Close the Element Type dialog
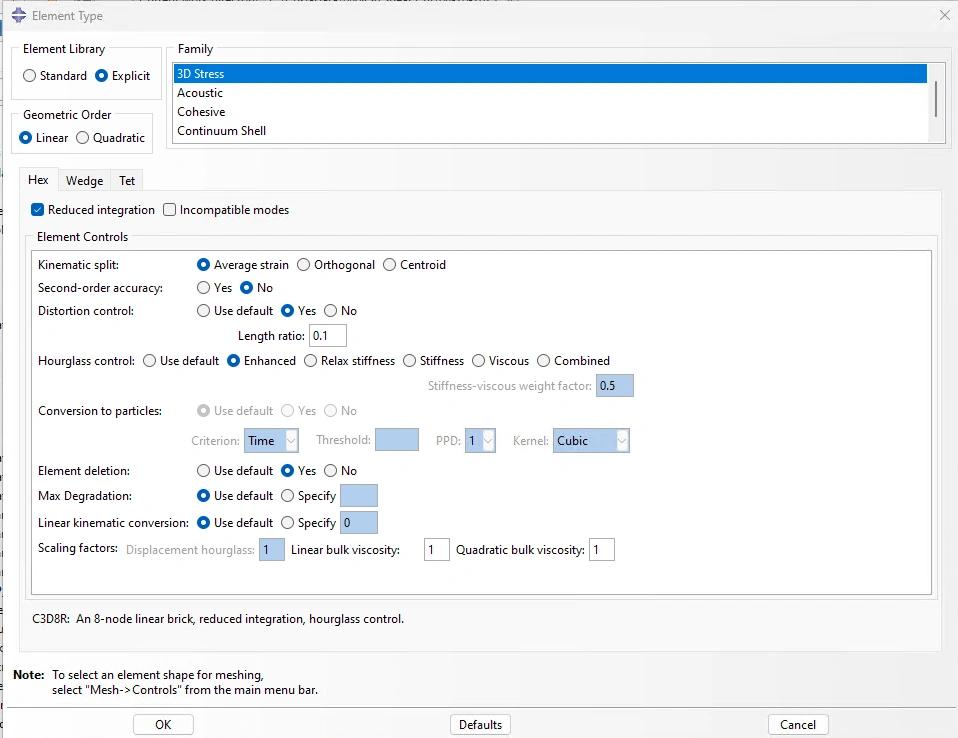 pos(945,15)
